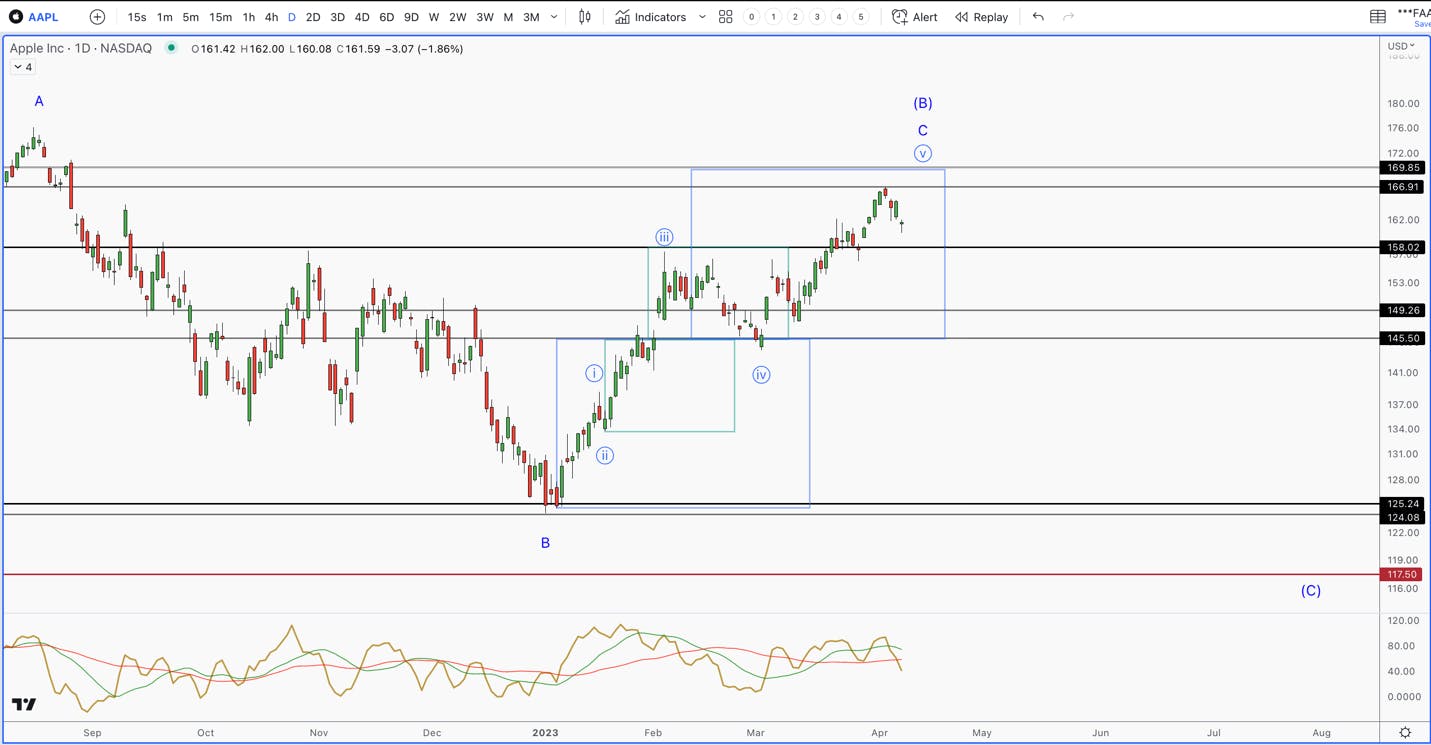The width and height of the screenshot is (1431, 745).
Task: Select the circled 3 quick template
Action: click(x=817, y=17)
